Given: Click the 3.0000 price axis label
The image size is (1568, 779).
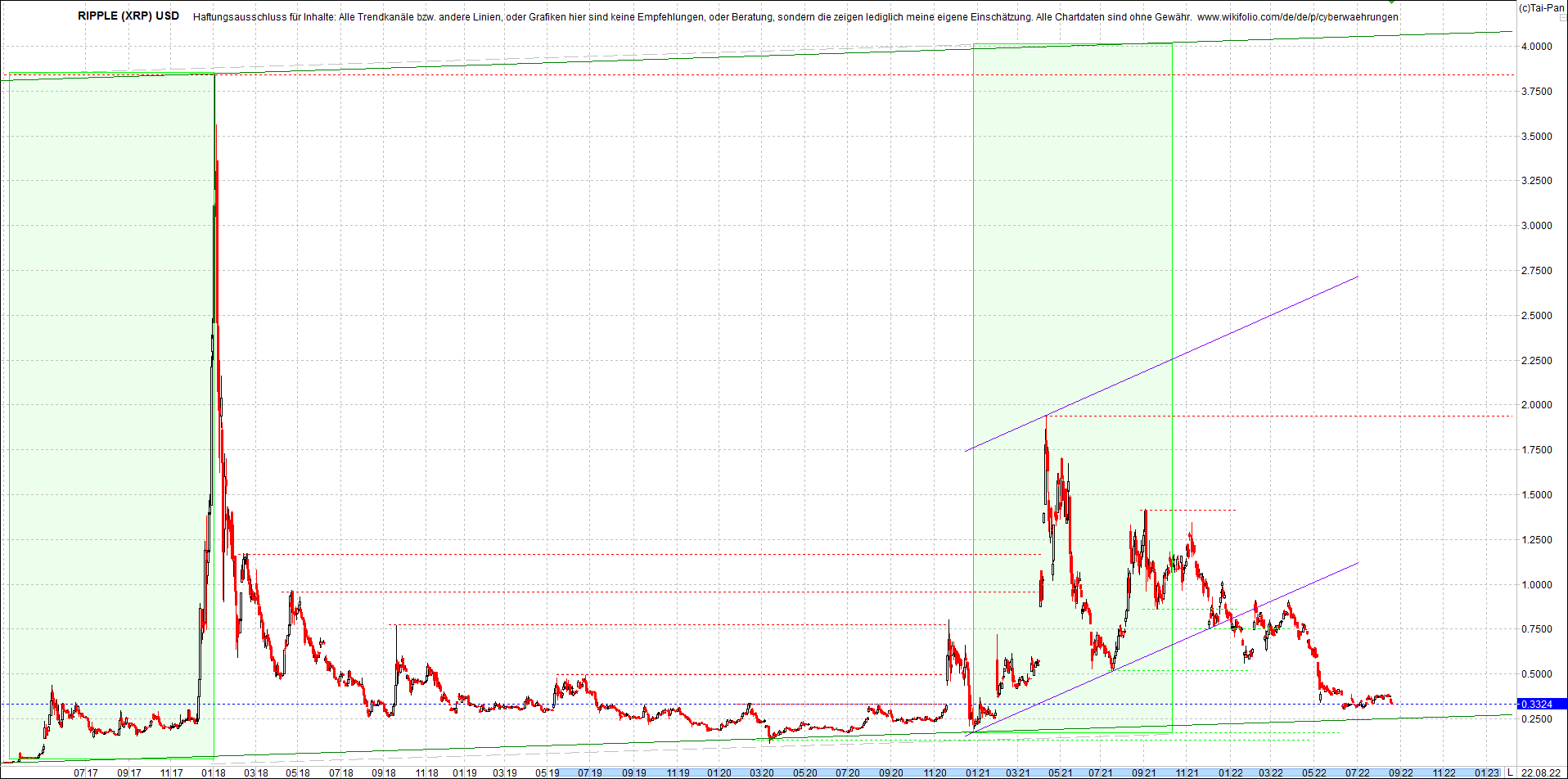Looking at the screenshot, I should tap(1536, 226).
